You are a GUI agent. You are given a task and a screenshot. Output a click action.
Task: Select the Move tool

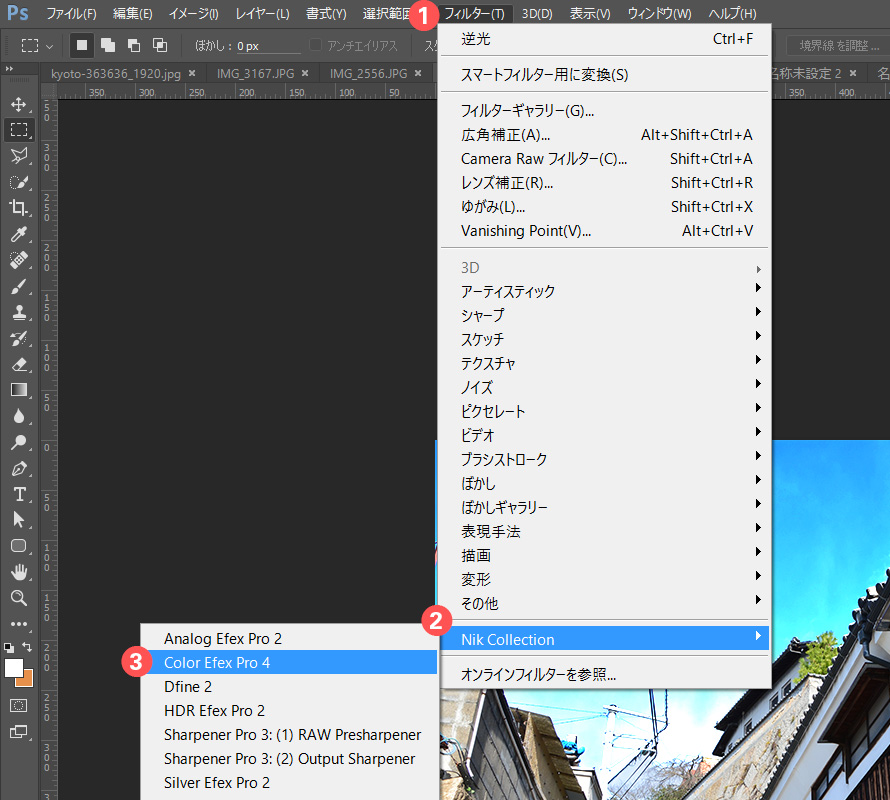(19, 104)
